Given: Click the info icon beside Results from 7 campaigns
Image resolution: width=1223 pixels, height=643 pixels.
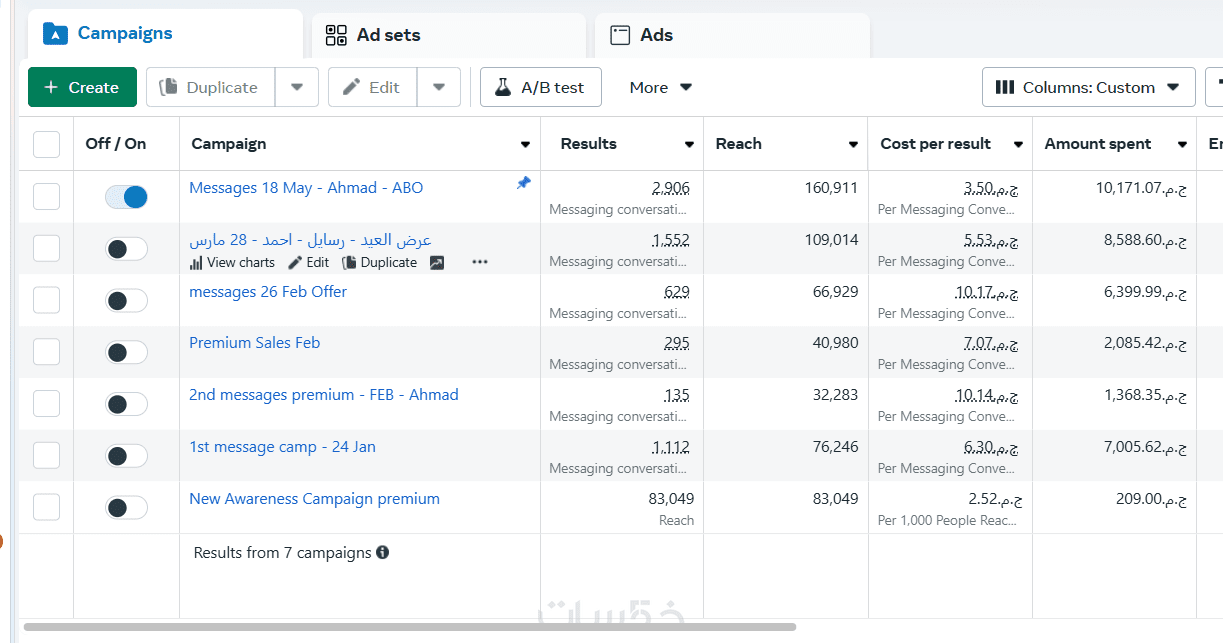Looking at the screenshot, I should [383, 553].
